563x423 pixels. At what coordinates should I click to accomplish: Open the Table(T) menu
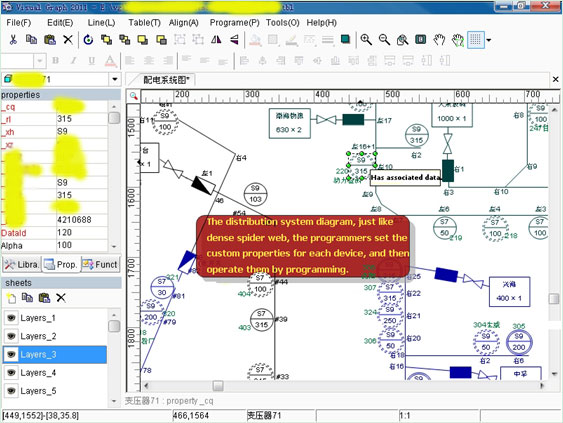point(144,23)
